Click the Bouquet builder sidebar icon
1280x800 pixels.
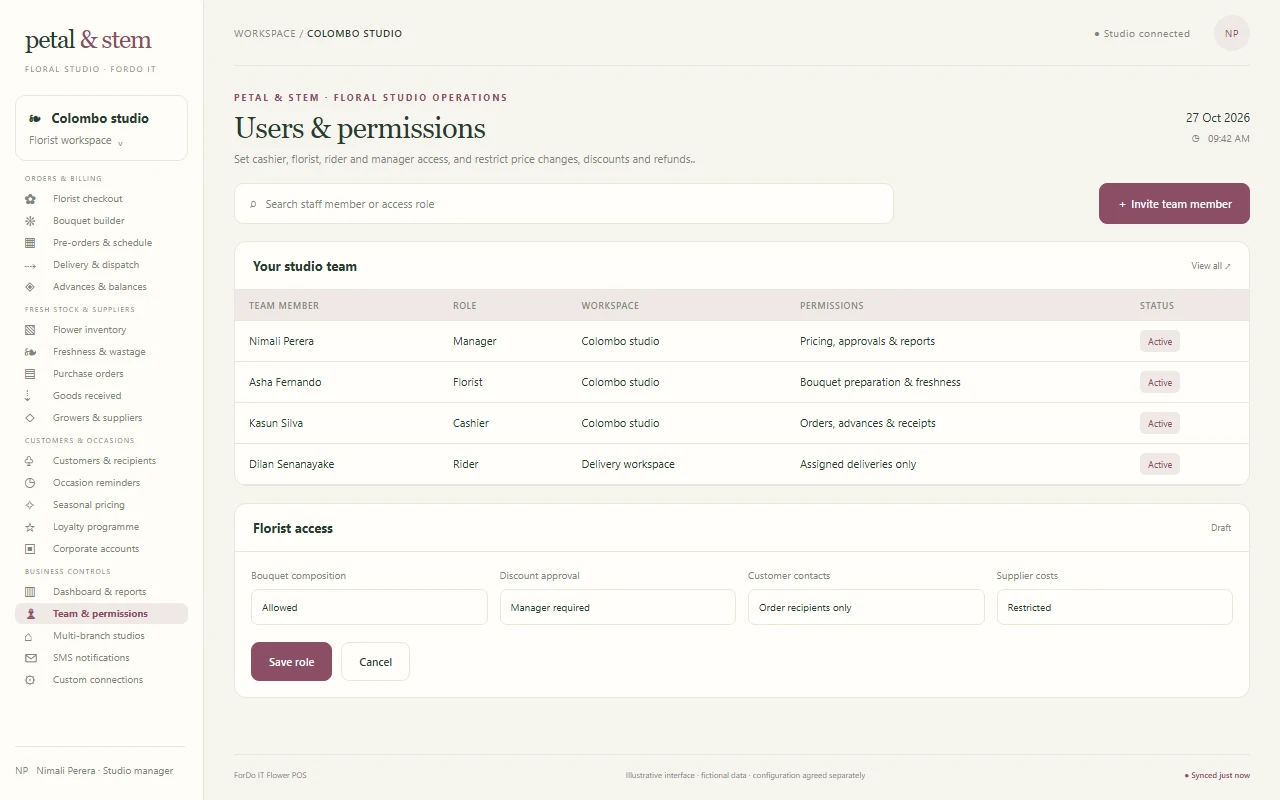click(30, 221)
